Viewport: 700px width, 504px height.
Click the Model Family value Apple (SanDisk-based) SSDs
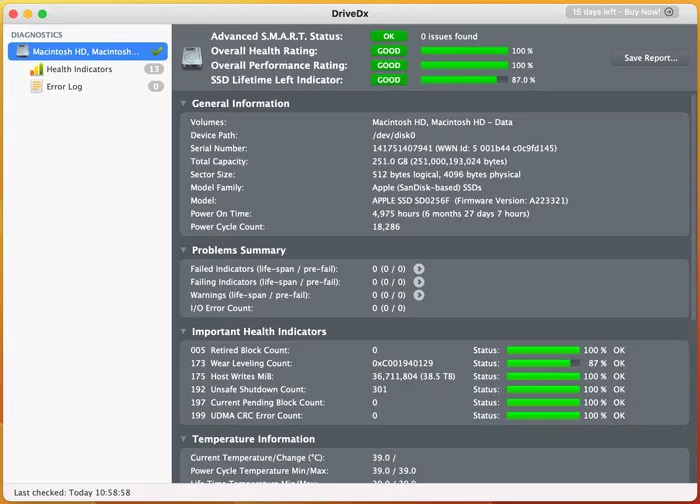point(427,187)
